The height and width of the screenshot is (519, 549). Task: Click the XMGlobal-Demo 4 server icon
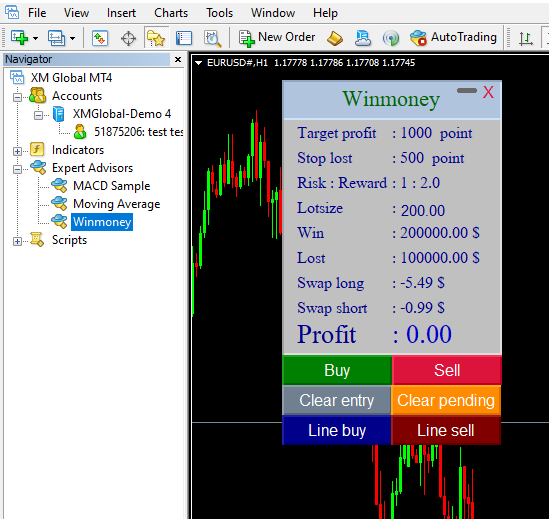click(59, 114)
